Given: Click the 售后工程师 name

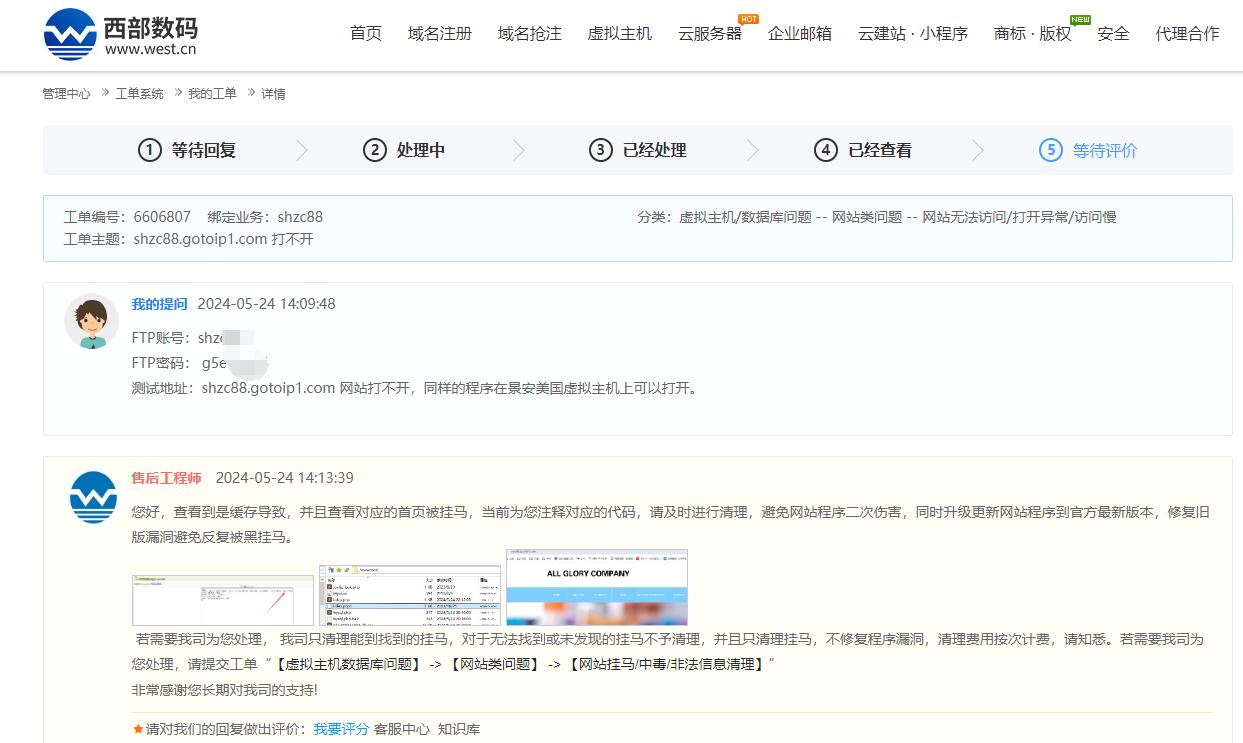Looking at the screenshot, I should (x=167, y=478).
